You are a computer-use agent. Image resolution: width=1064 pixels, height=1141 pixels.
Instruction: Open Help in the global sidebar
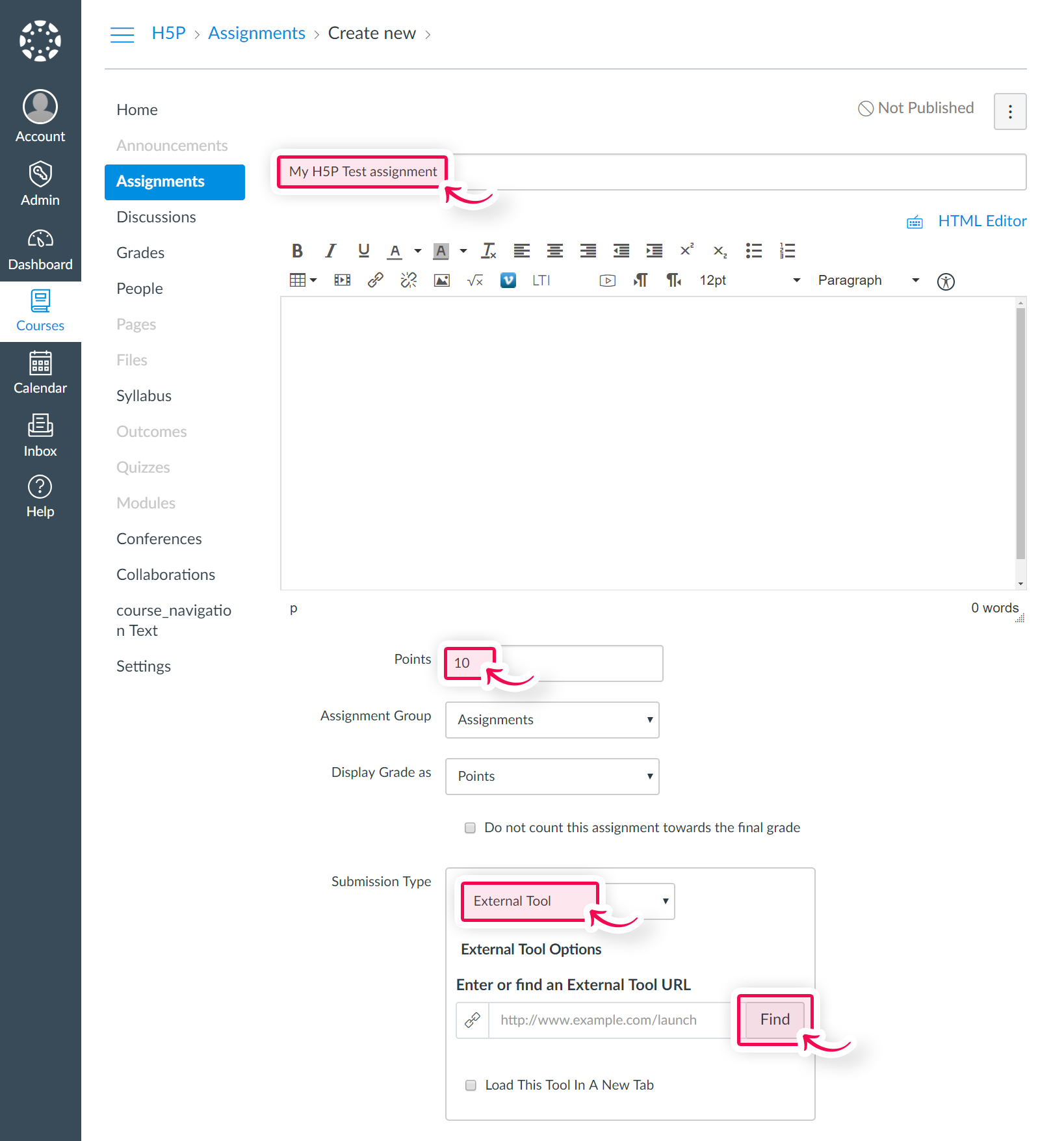click(x=40, y=497)
